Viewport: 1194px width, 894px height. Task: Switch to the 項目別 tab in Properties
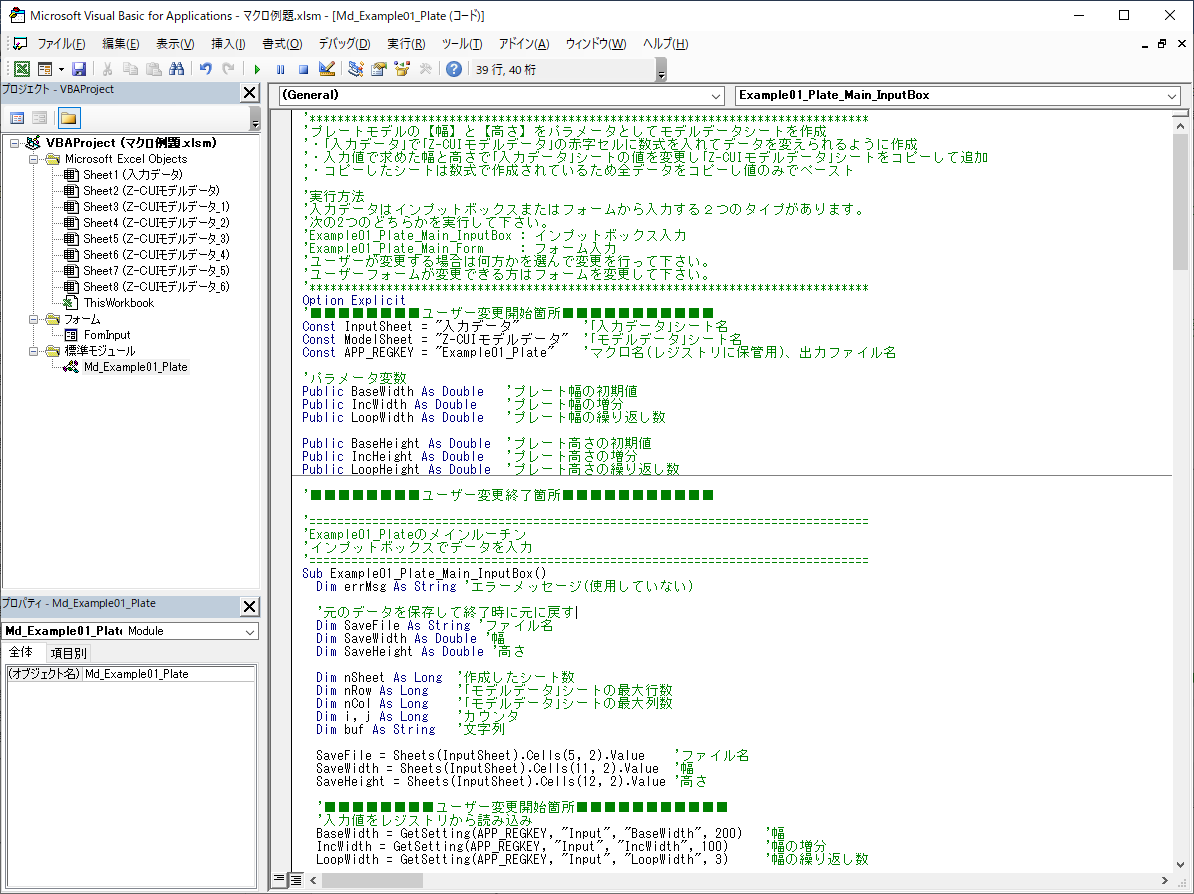pyautogui.click(x=67, y=652)
